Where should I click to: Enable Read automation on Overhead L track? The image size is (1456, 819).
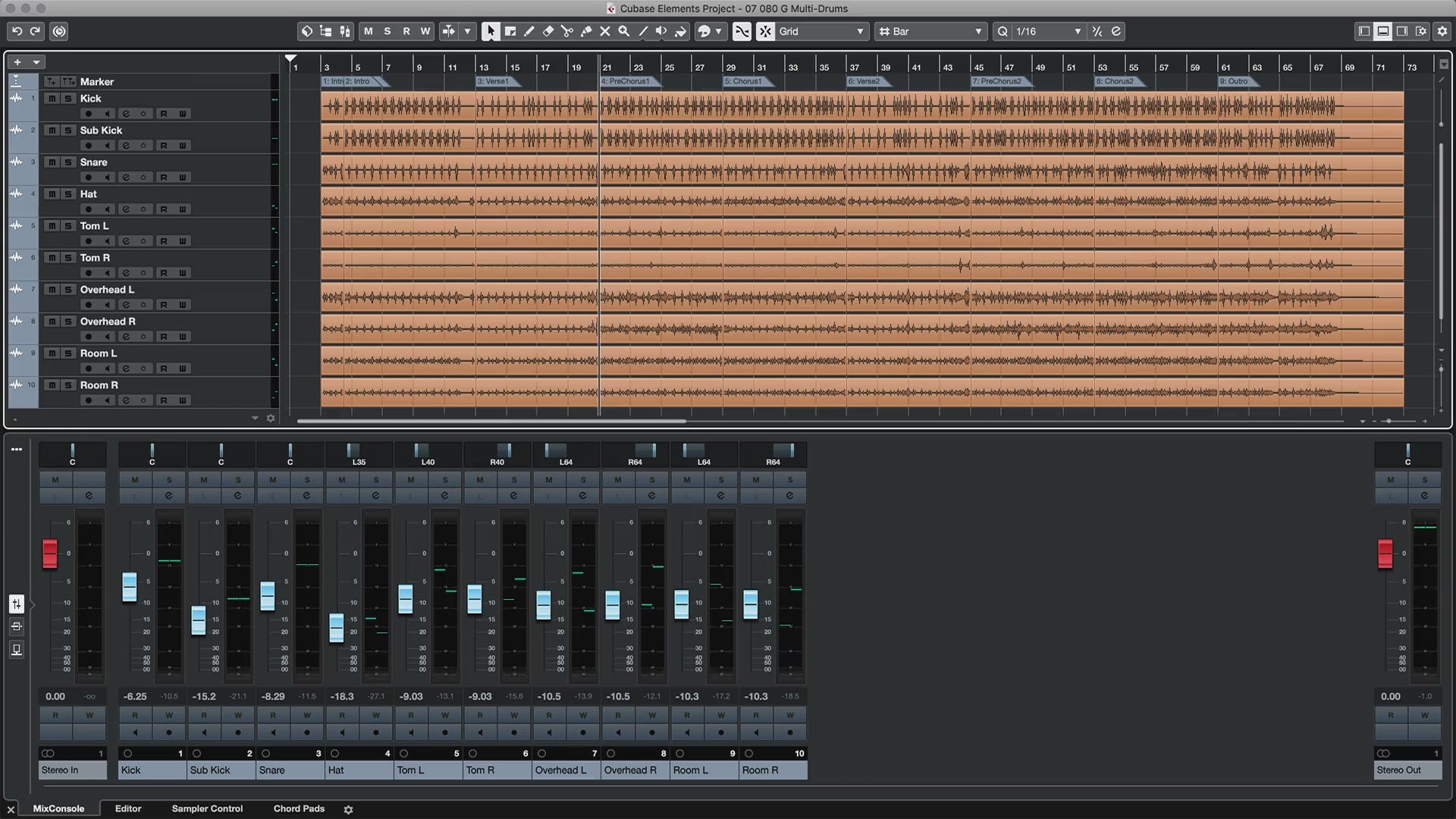click(x=164, y=305)
